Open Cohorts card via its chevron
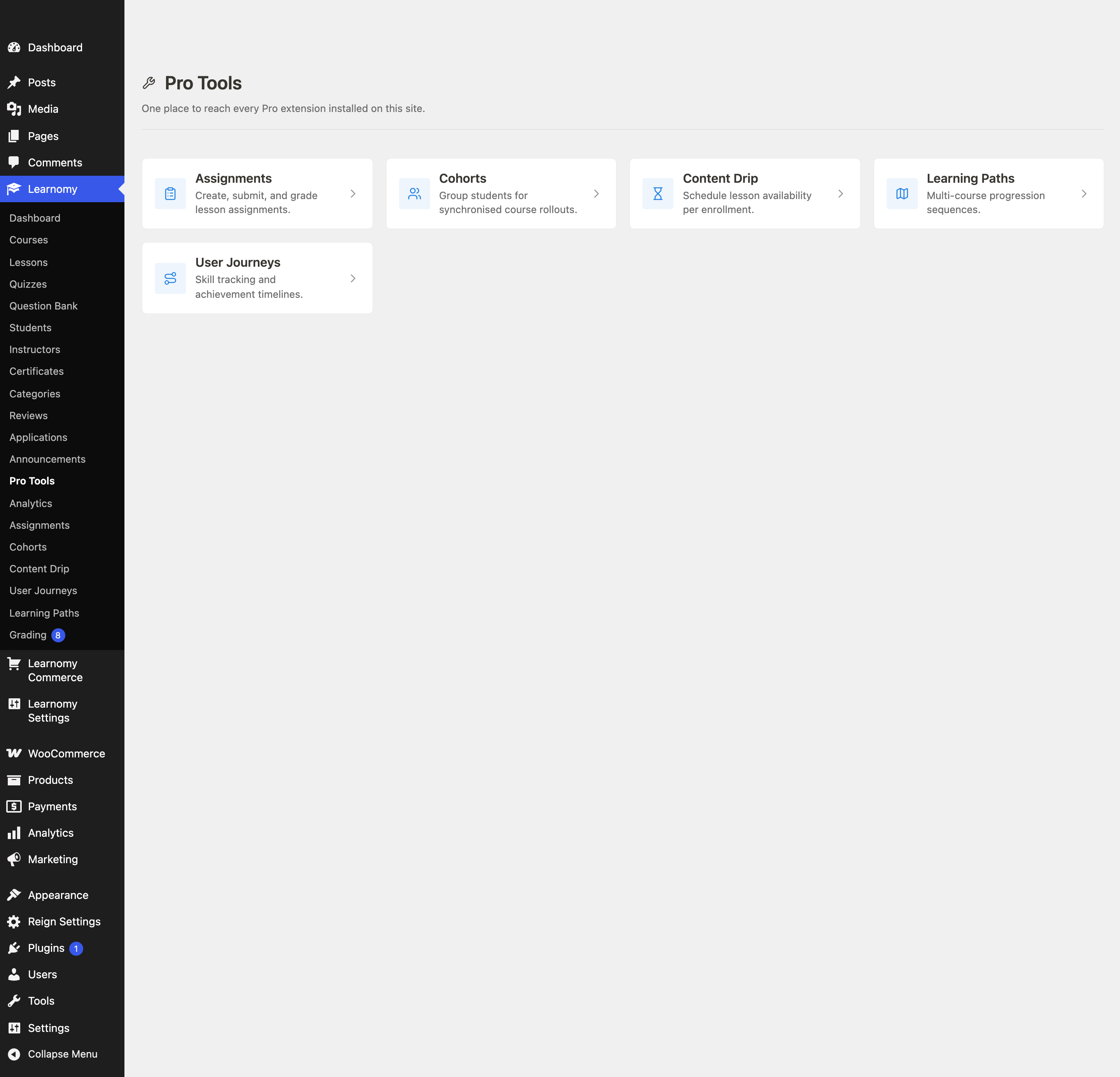The height and width of the screenshot is (1077, 1120). [597, 194]
